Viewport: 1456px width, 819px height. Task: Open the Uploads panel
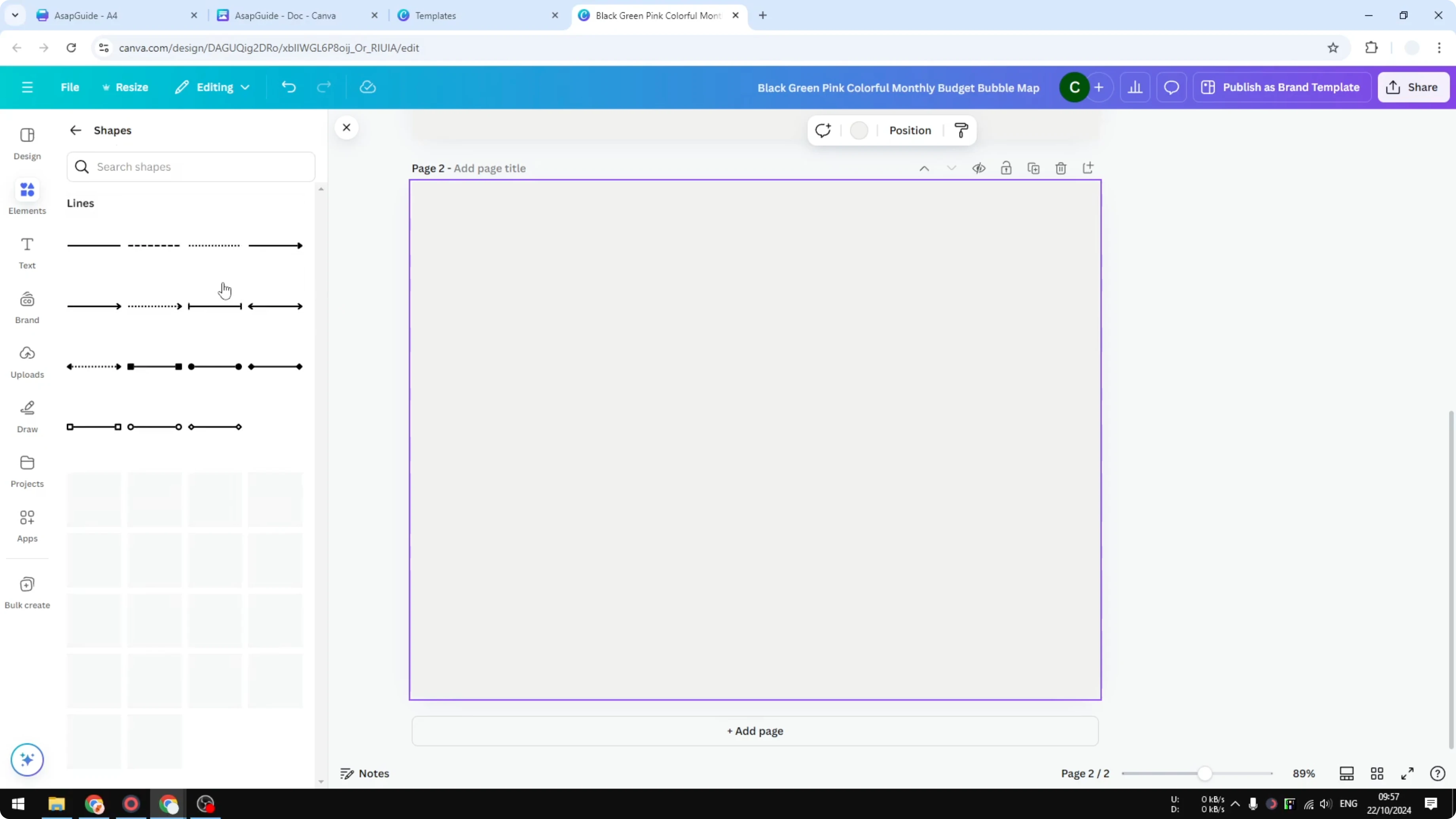click(27, 361)
